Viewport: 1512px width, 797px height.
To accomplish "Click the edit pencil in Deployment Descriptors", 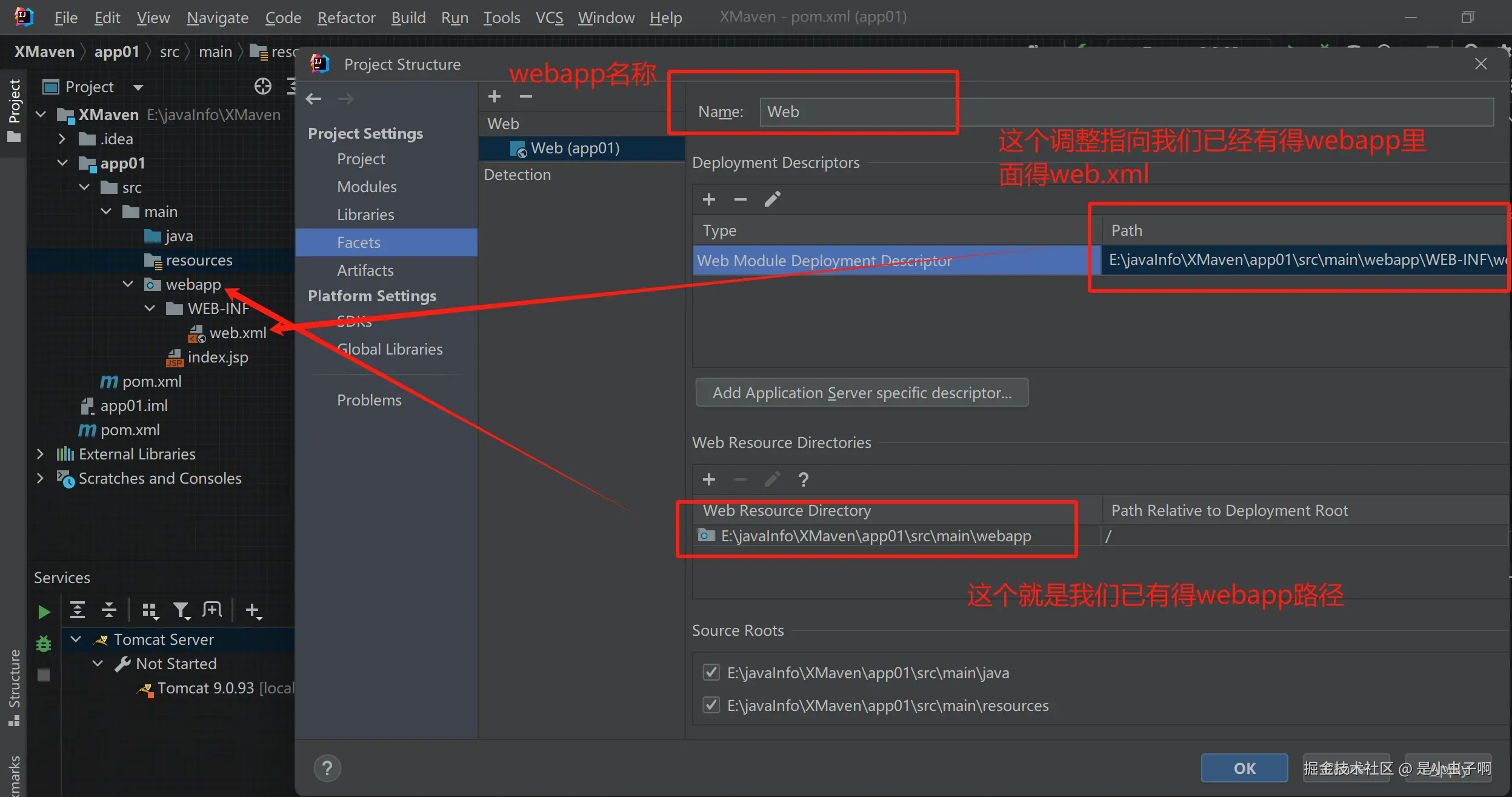I will tap(772, 199).
